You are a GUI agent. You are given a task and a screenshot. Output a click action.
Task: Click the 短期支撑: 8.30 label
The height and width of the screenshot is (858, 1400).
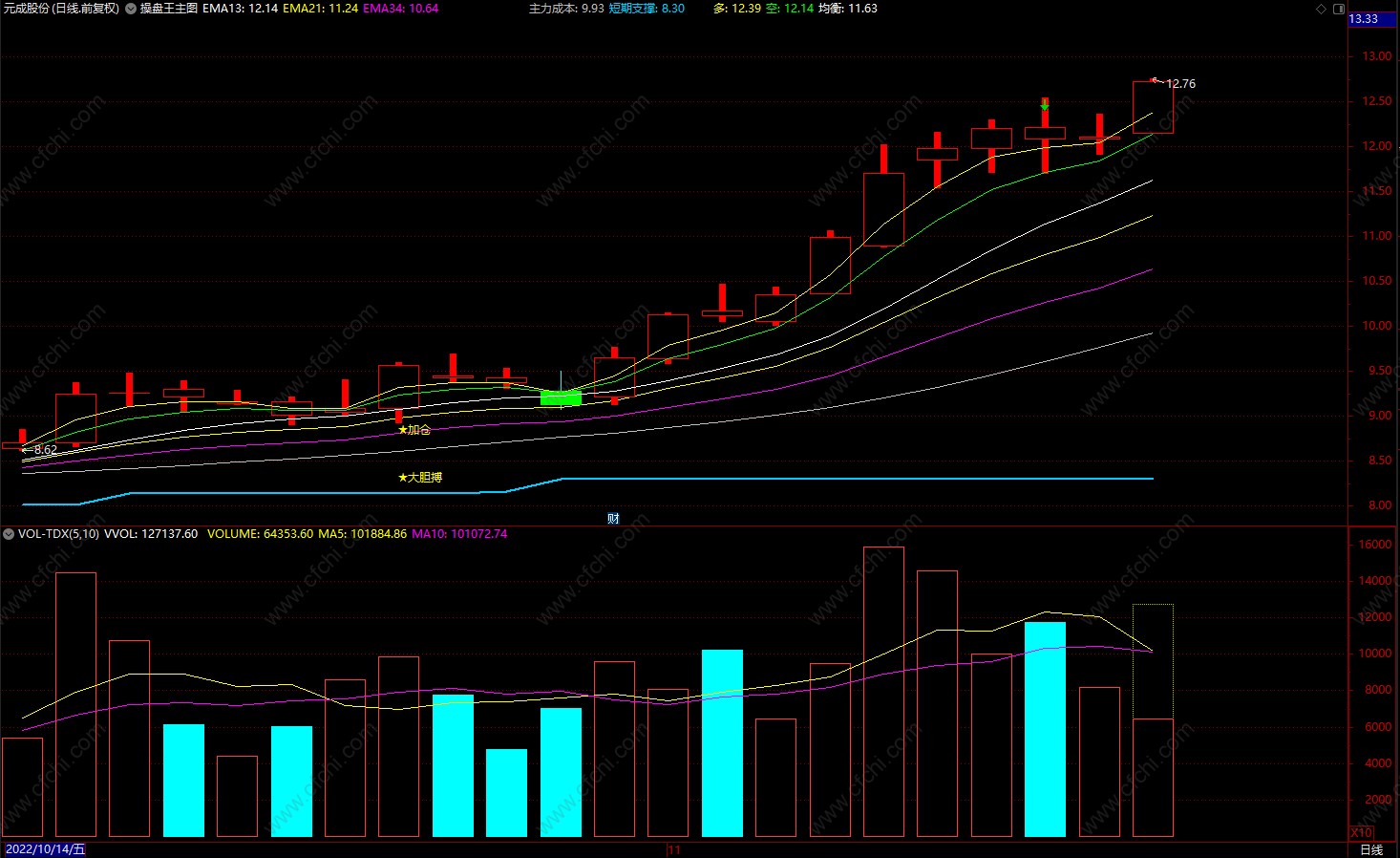tap(647, 9)
